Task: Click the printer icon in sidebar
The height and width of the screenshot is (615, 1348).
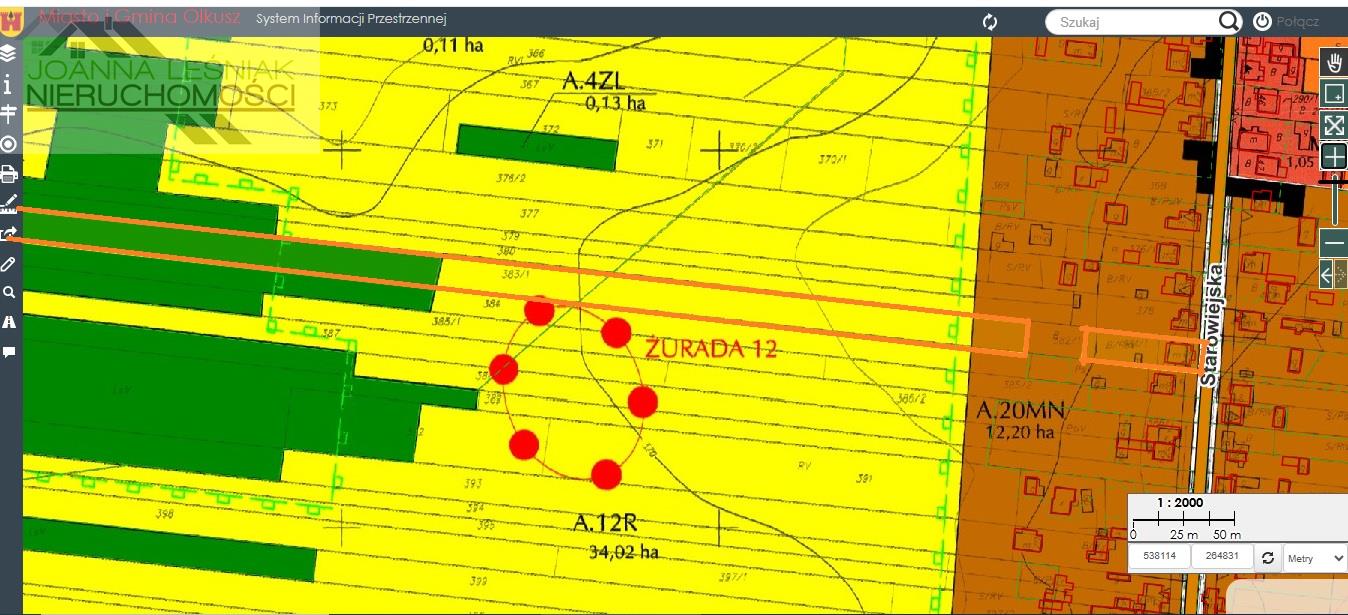Action: (x=9, y=174)
